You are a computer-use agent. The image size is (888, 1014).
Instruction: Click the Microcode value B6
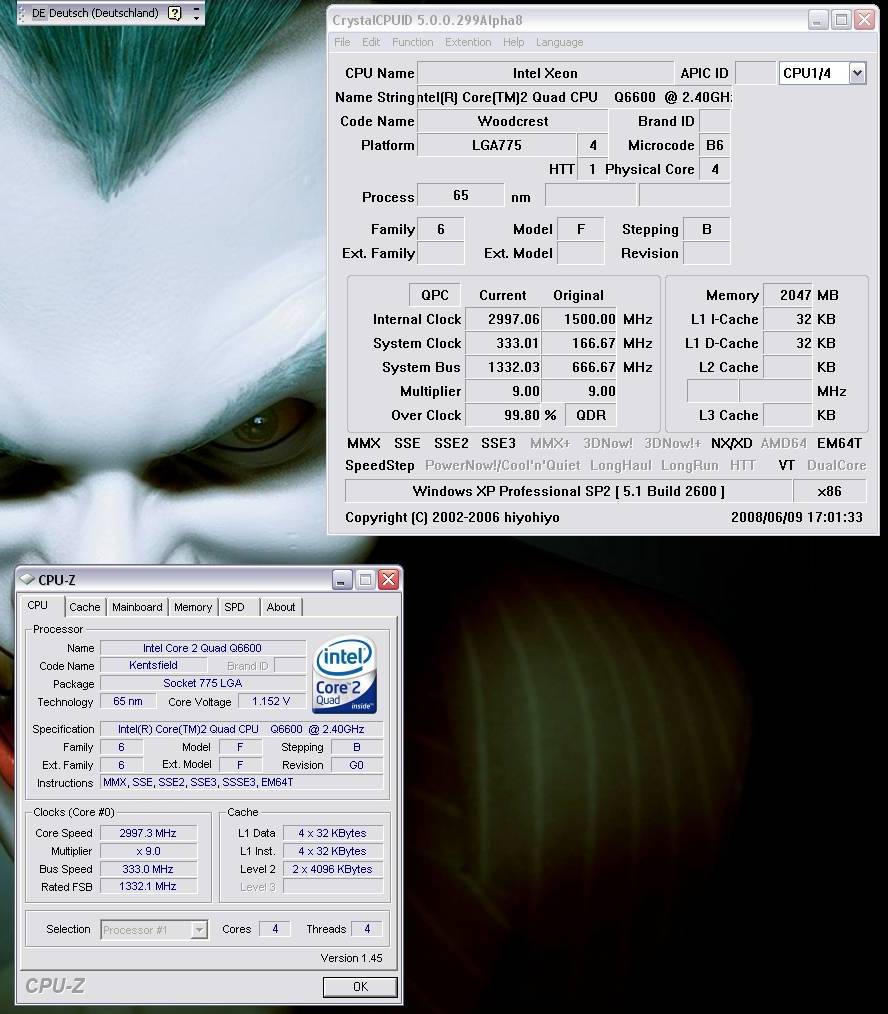[715, 145]
